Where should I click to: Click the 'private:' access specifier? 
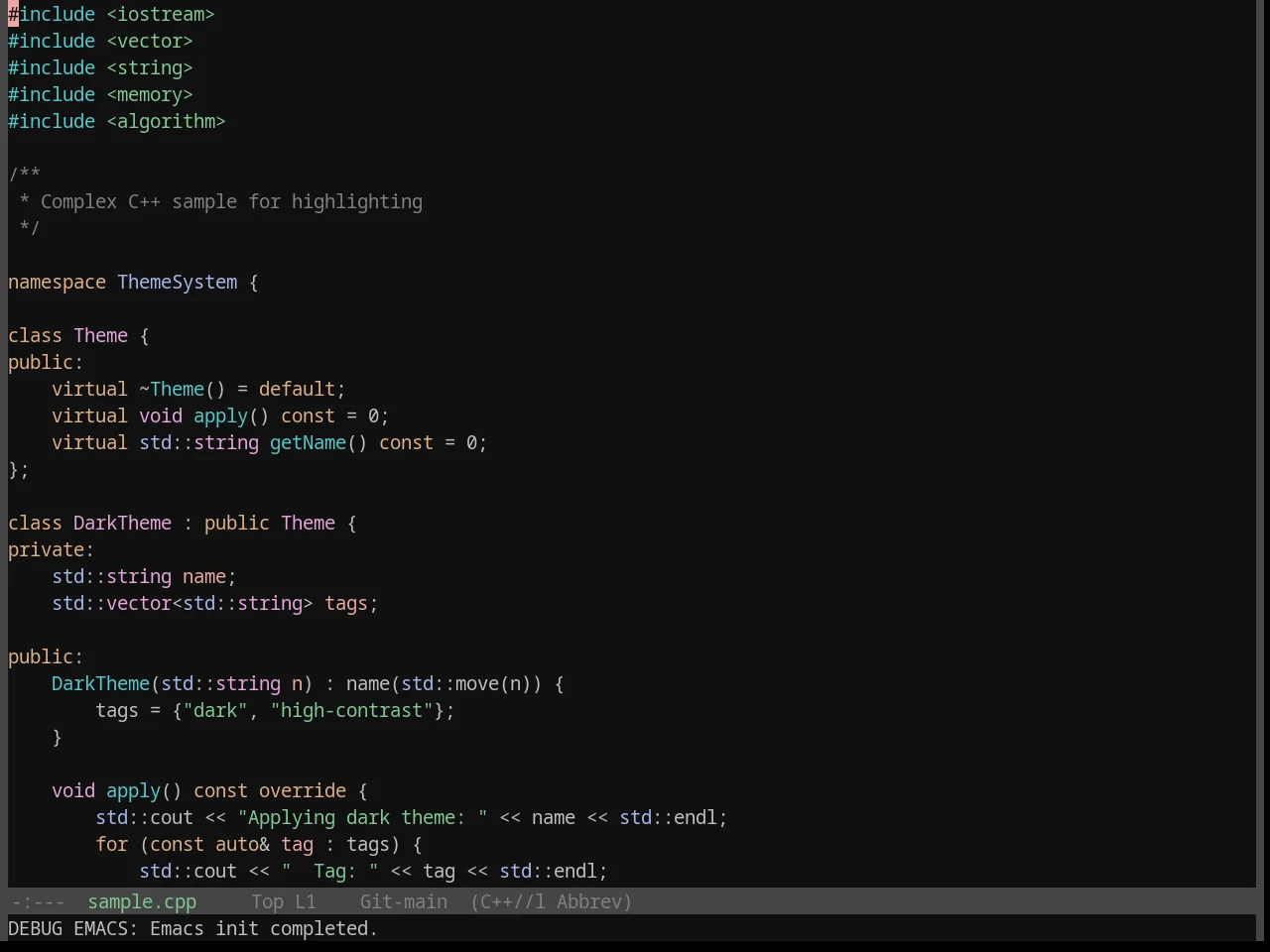click(51, 549)
